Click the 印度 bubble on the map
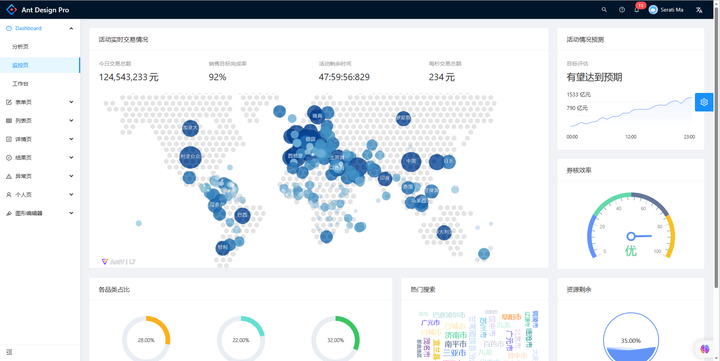Image resolution: width=720 pixels, height=361 pixels. [x=385, y=179]
